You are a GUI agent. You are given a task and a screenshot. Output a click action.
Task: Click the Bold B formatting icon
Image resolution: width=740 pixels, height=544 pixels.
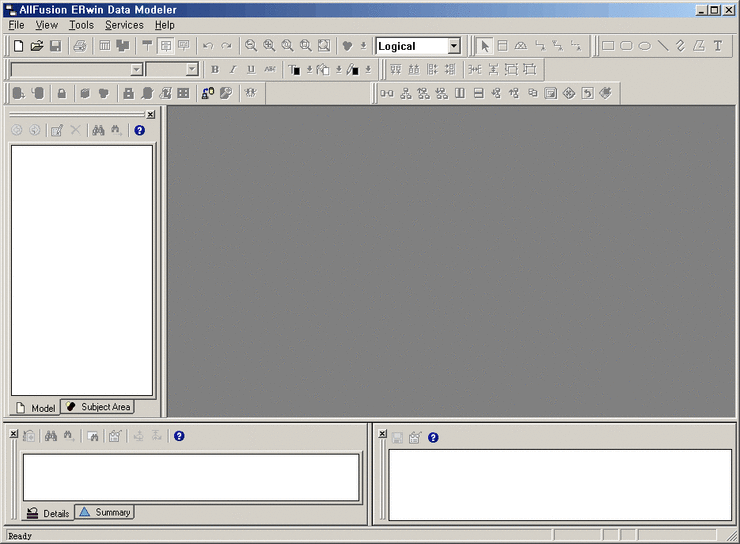(x=215, y=70)
